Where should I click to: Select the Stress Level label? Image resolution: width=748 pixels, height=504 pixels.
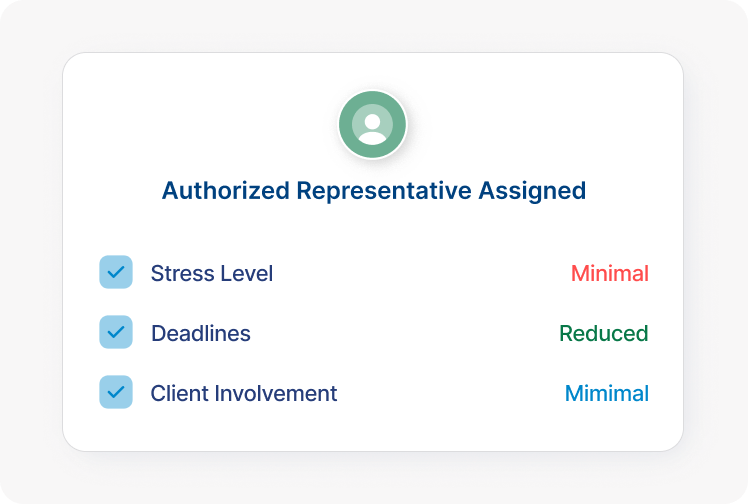211,273
